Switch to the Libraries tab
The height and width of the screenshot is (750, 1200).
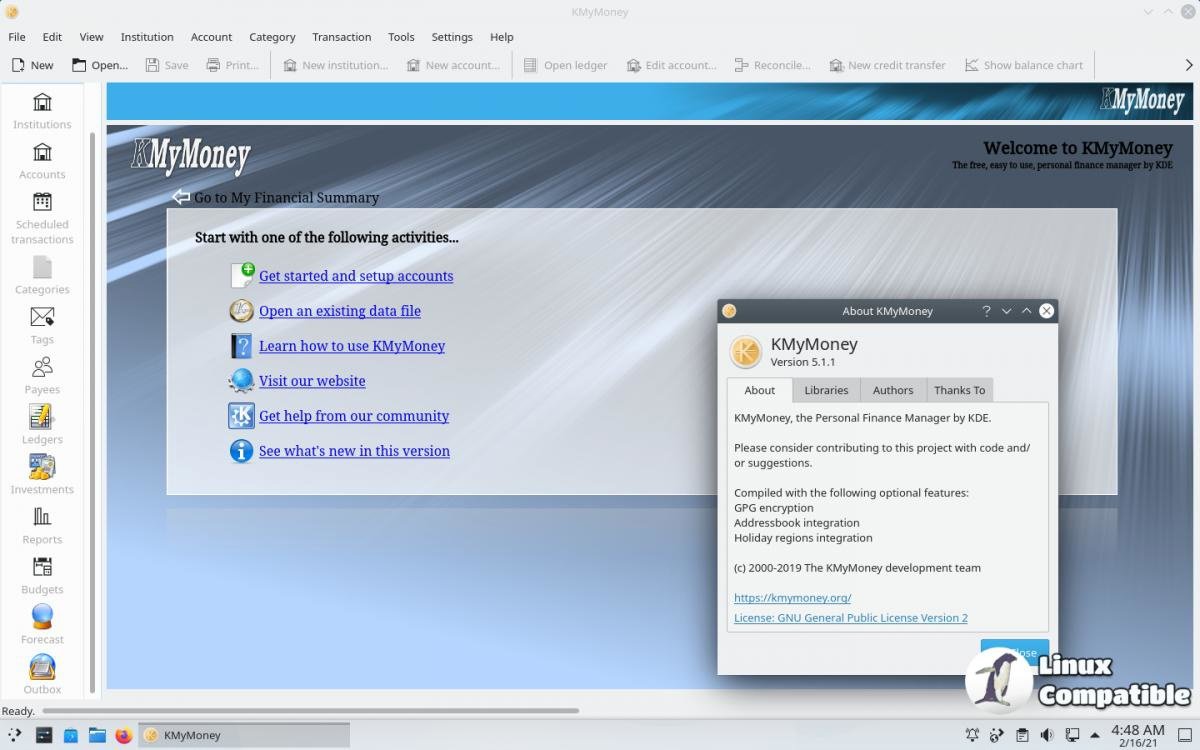(x=826, y=390)
